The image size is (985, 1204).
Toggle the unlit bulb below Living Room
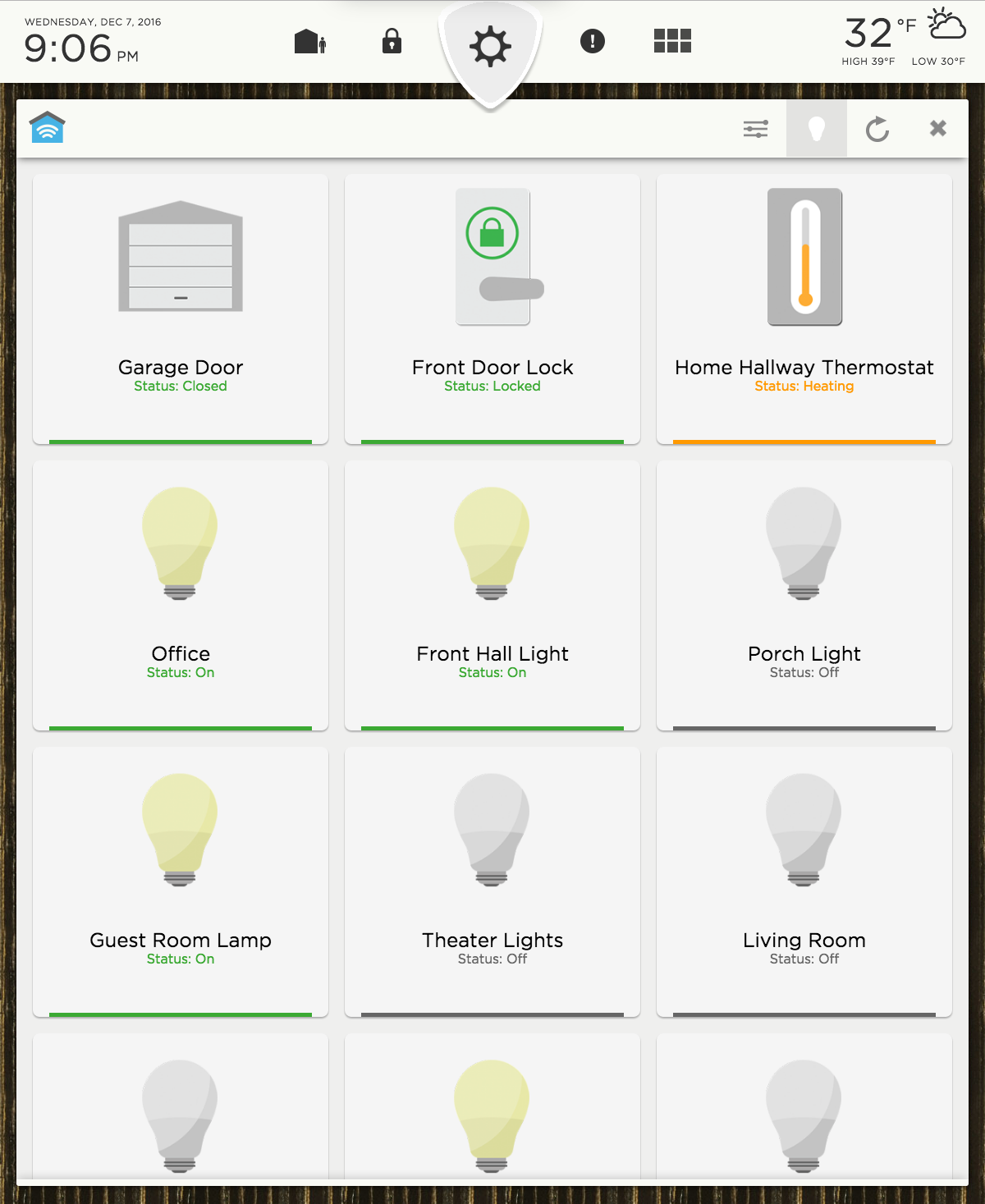804,1116
